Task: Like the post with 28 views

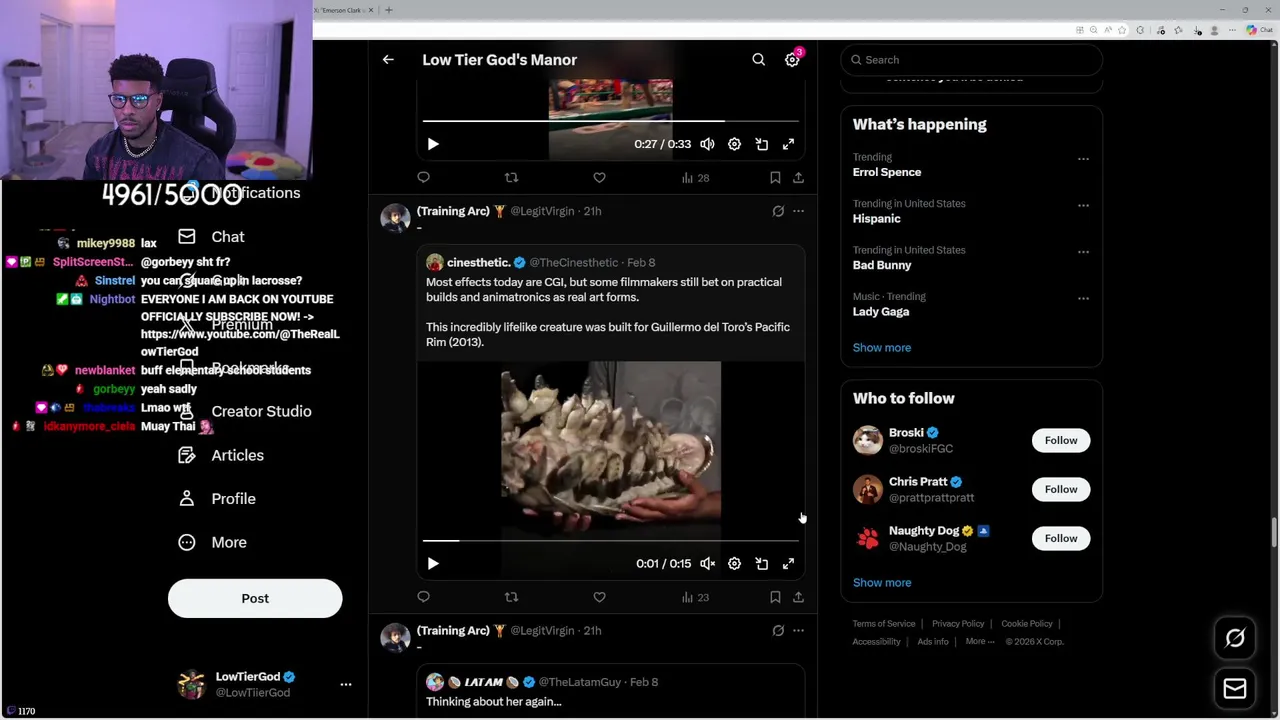Action: pyautogui.click(x=599, y=177)
